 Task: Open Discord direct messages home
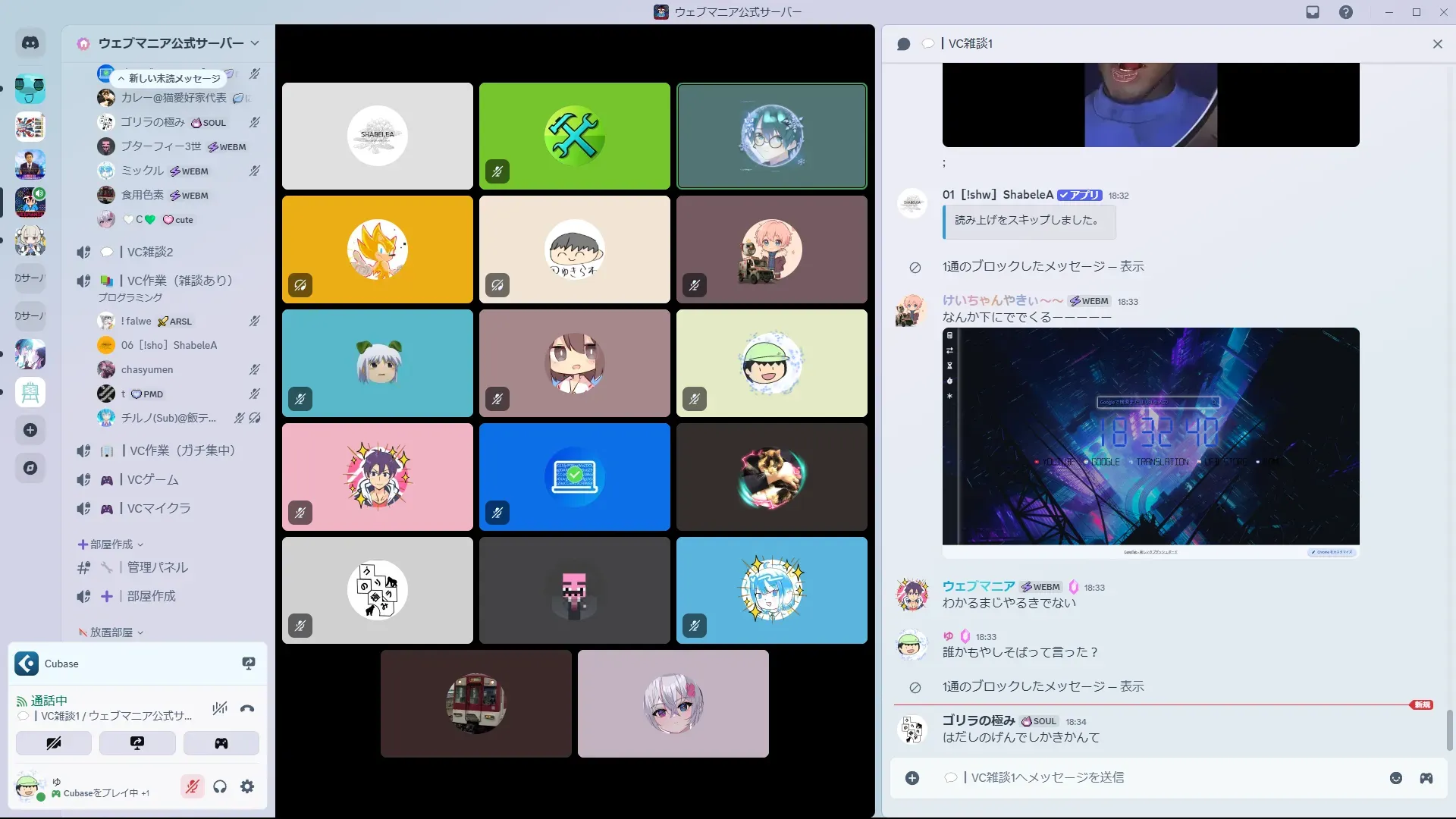tap(30, 43)
